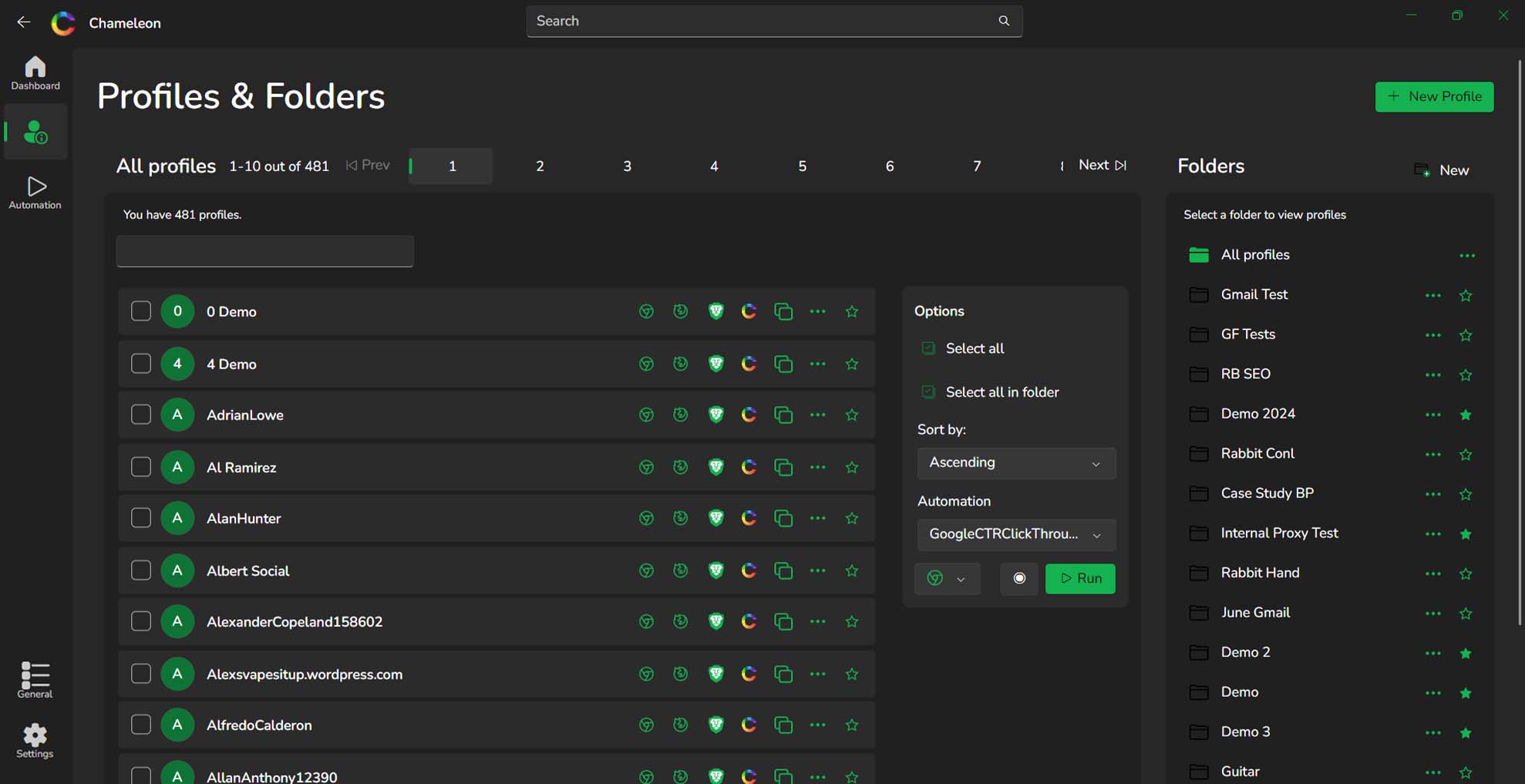Open 0 Demo with Chameleon browser icon

coord(749,311)
